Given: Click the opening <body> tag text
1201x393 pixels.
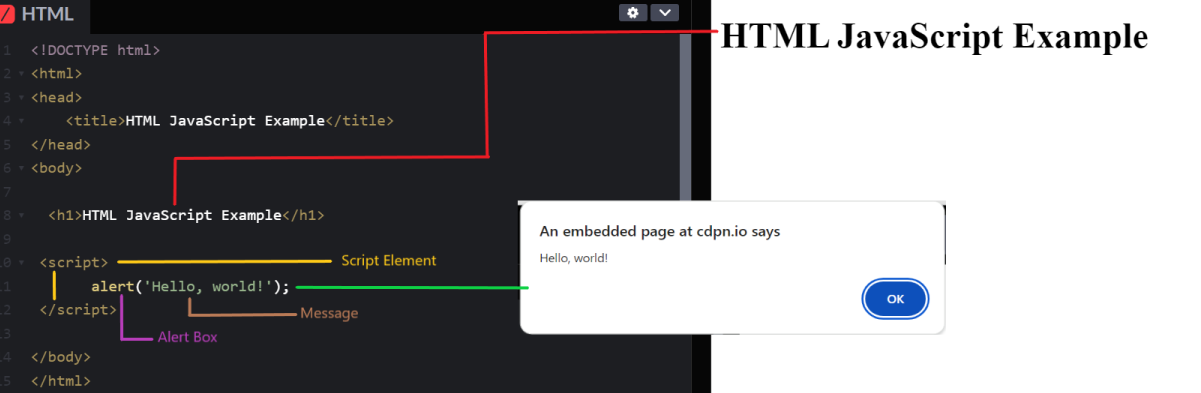Looking at the screenshot, I should [56, 168].
